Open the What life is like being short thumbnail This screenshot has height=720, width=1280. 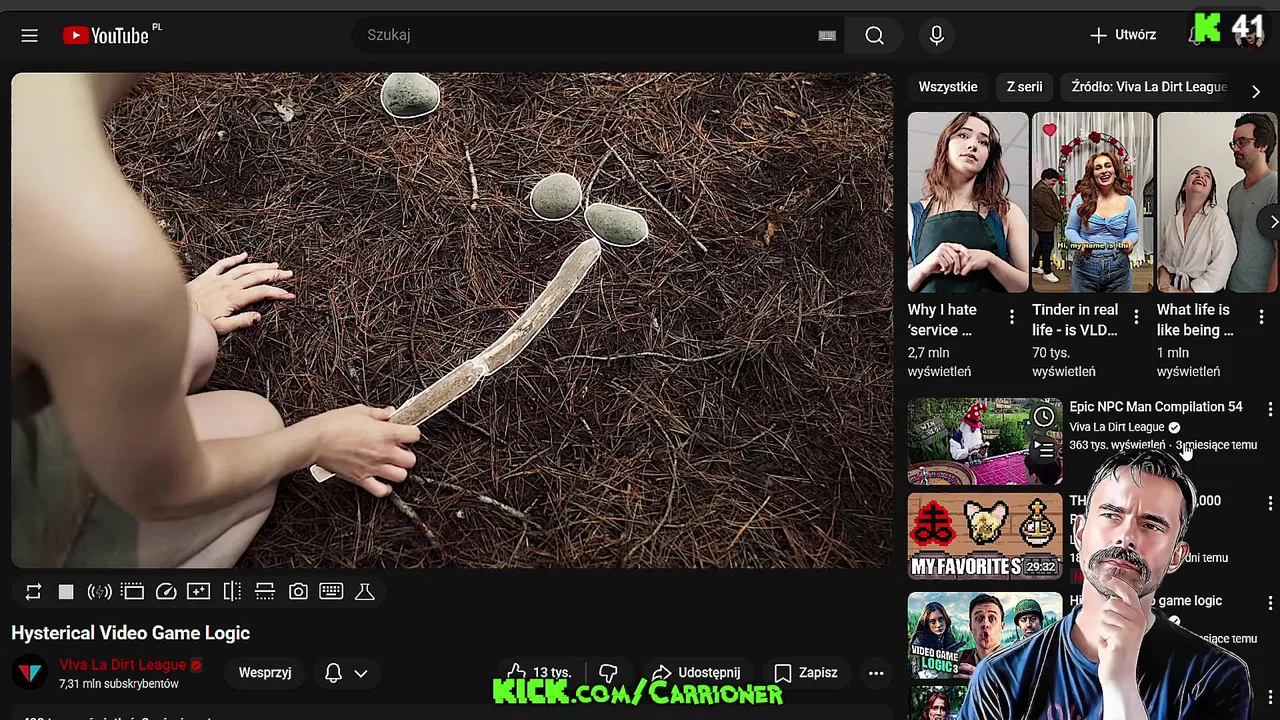coord(1217,202)
